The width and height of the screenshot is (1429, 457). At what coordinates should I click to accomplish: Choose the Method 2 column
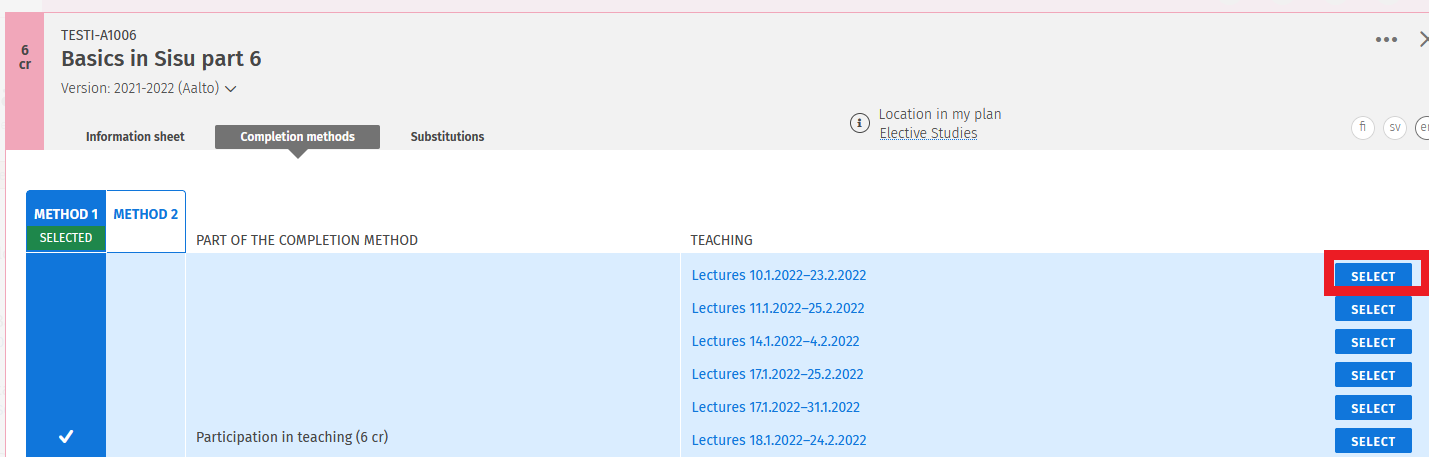coord(146,215)
